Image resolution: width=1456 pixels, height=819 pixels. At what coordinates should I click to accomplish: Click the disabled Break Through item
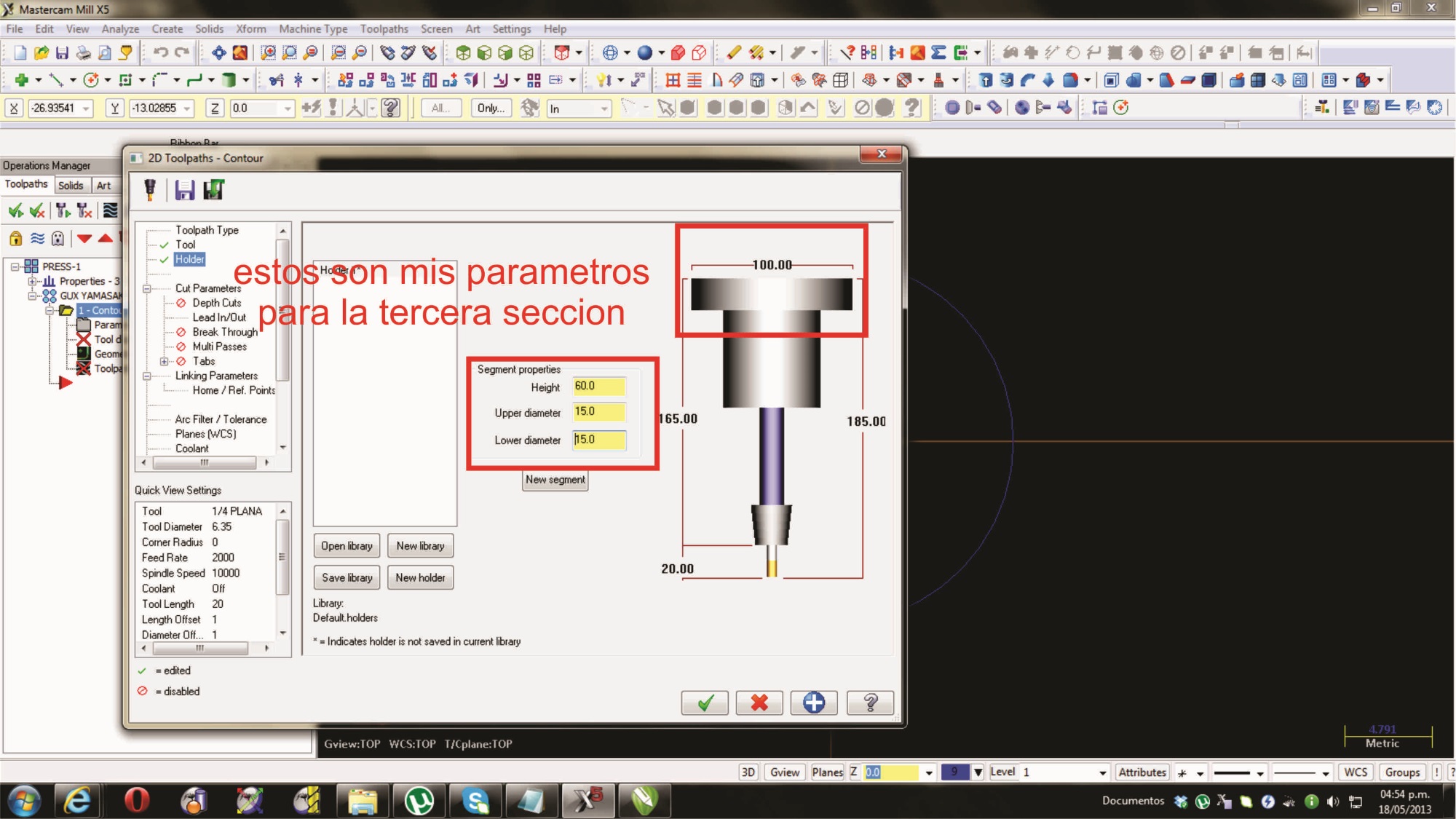point(224,332)
